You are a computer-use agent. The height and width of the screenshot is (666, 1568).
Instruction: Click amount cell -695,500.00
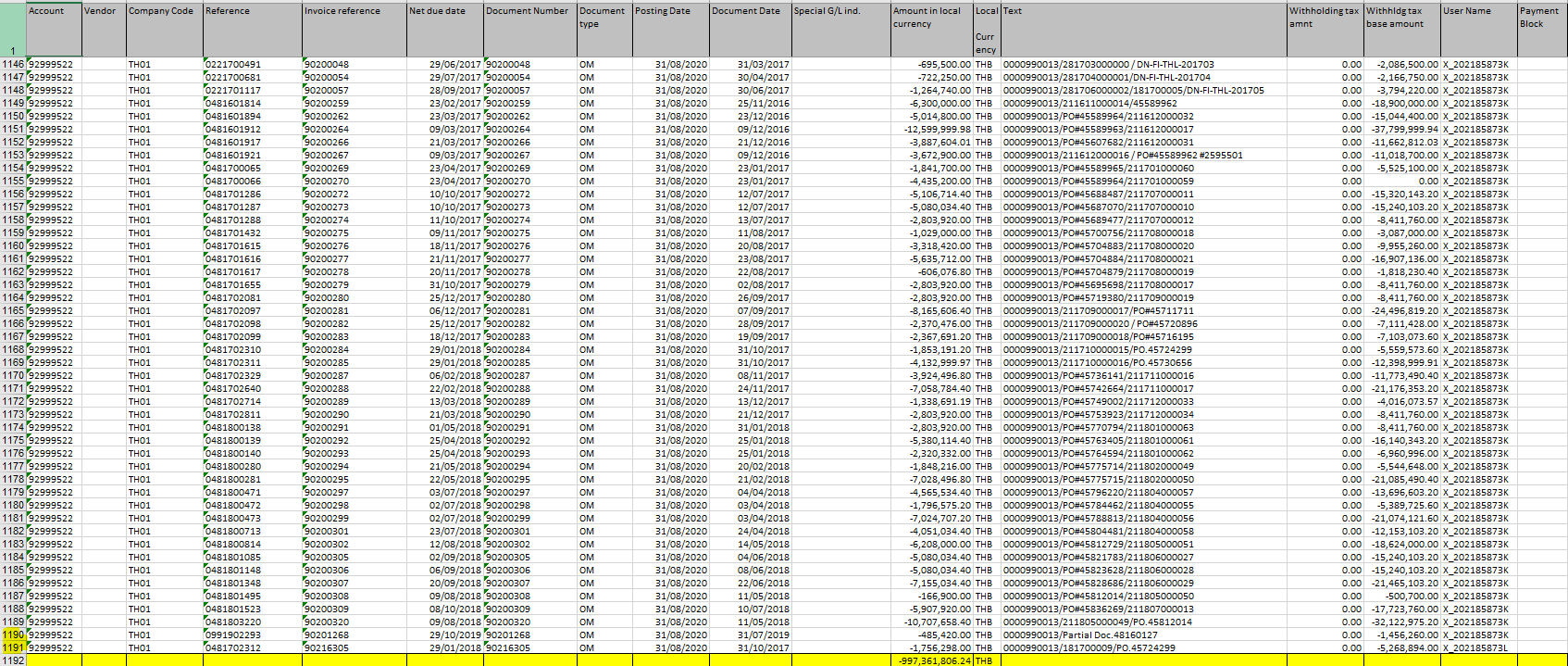(931, 65)
